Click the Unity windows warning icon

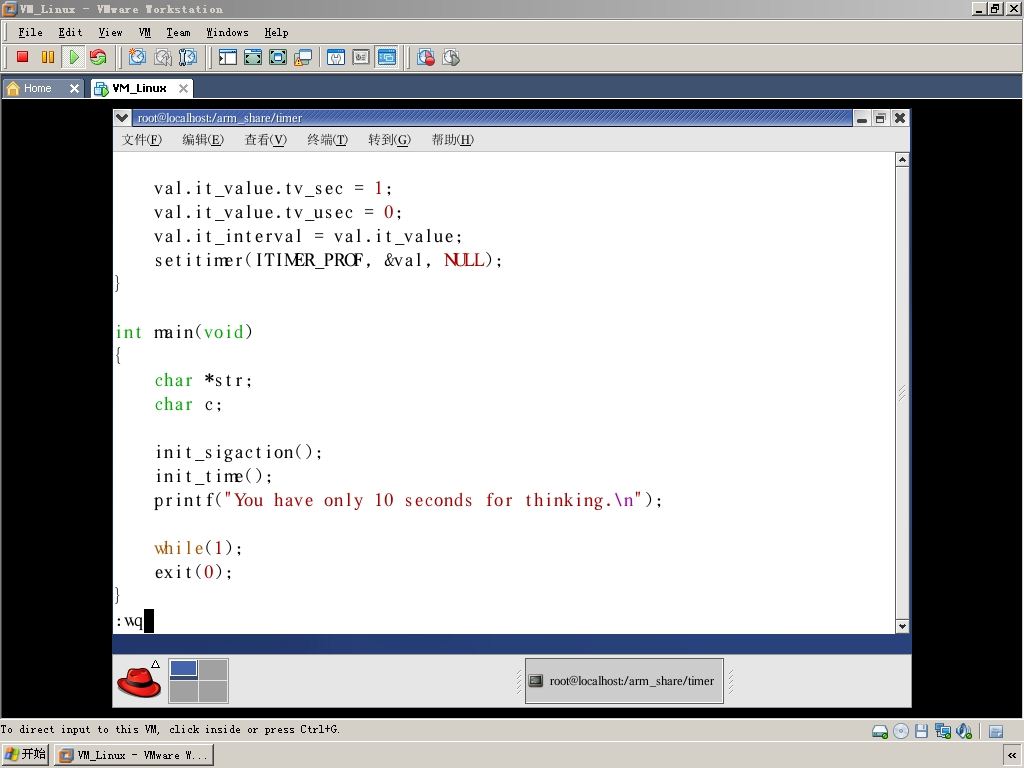click(303, 57)
